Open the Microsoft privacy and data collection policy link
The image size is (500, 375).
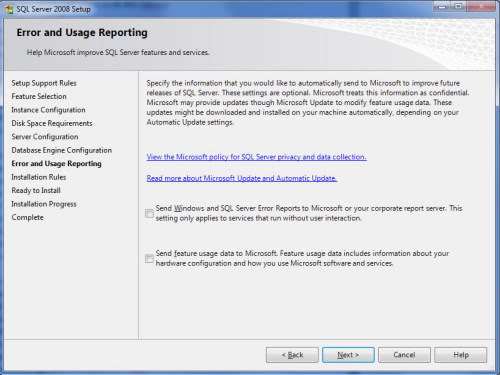click(x=256, y=157)
